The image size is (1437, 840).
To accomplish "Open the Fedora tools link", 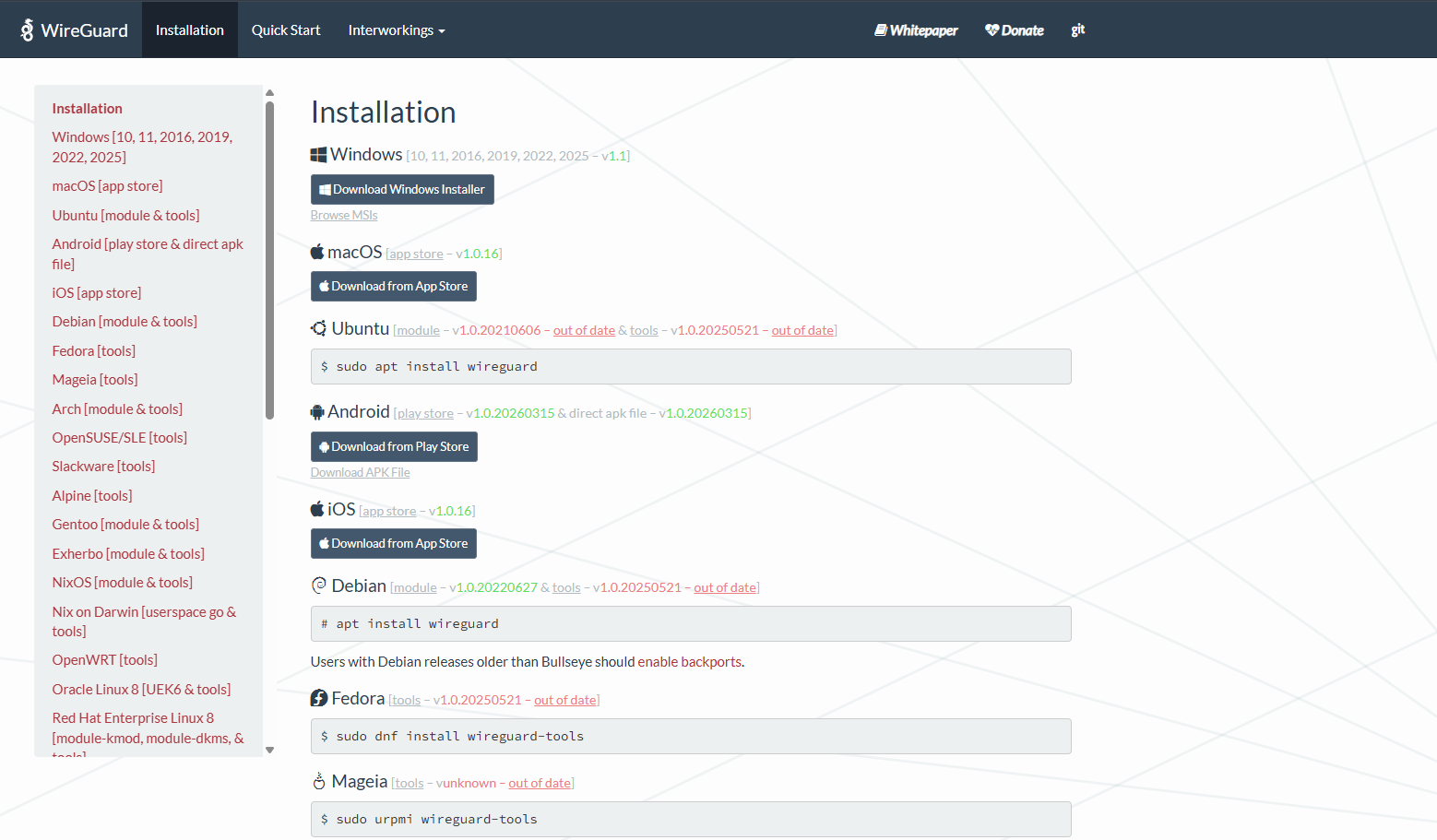I will (406, 700).
